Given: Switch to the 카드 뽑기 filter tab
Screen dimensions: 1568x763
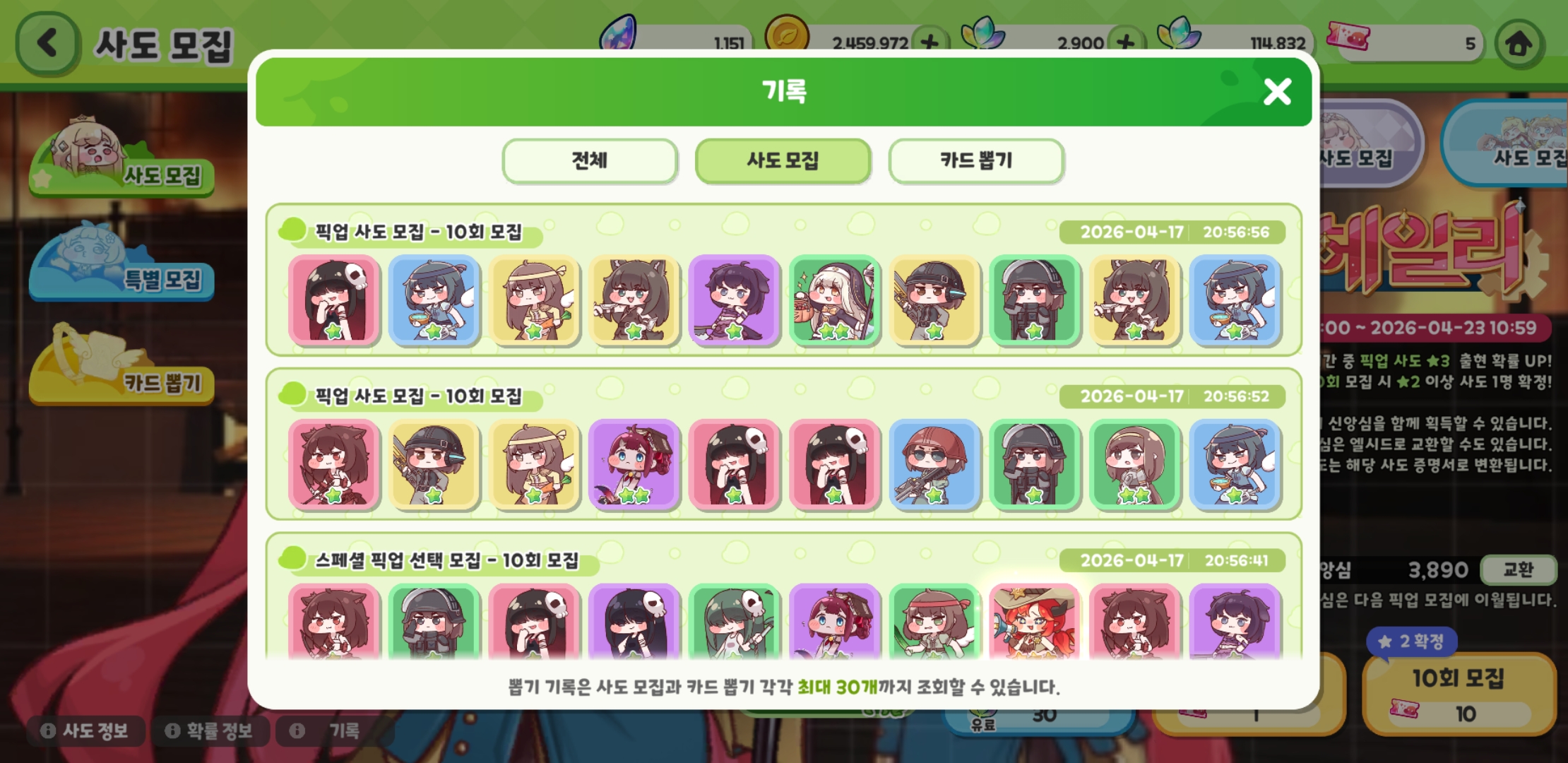Looking at the screenshot, I should 976,160.
